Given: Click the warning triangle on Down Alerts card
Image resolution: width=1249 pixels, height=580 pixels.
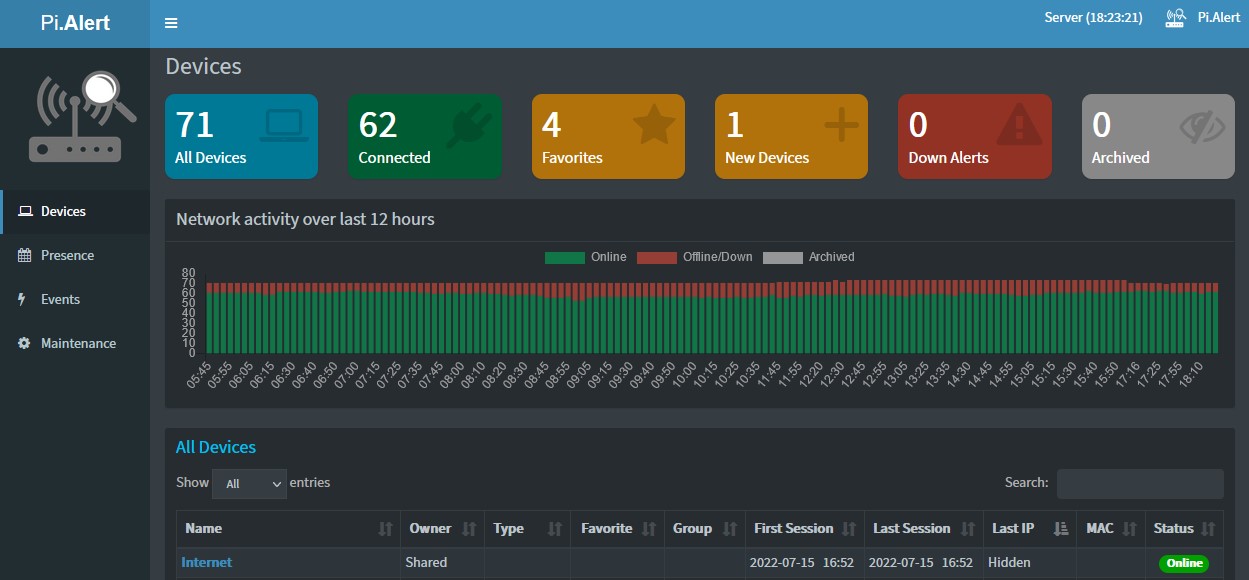Looking at the screenshot, I should [x=1019, y=125].
